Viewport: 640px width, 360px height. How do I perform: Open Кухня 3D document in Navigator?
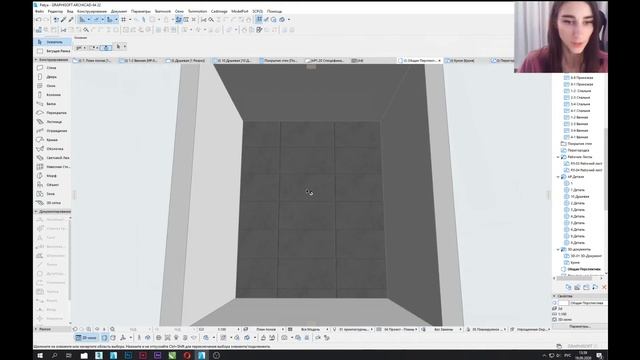[x=575, y=262]
